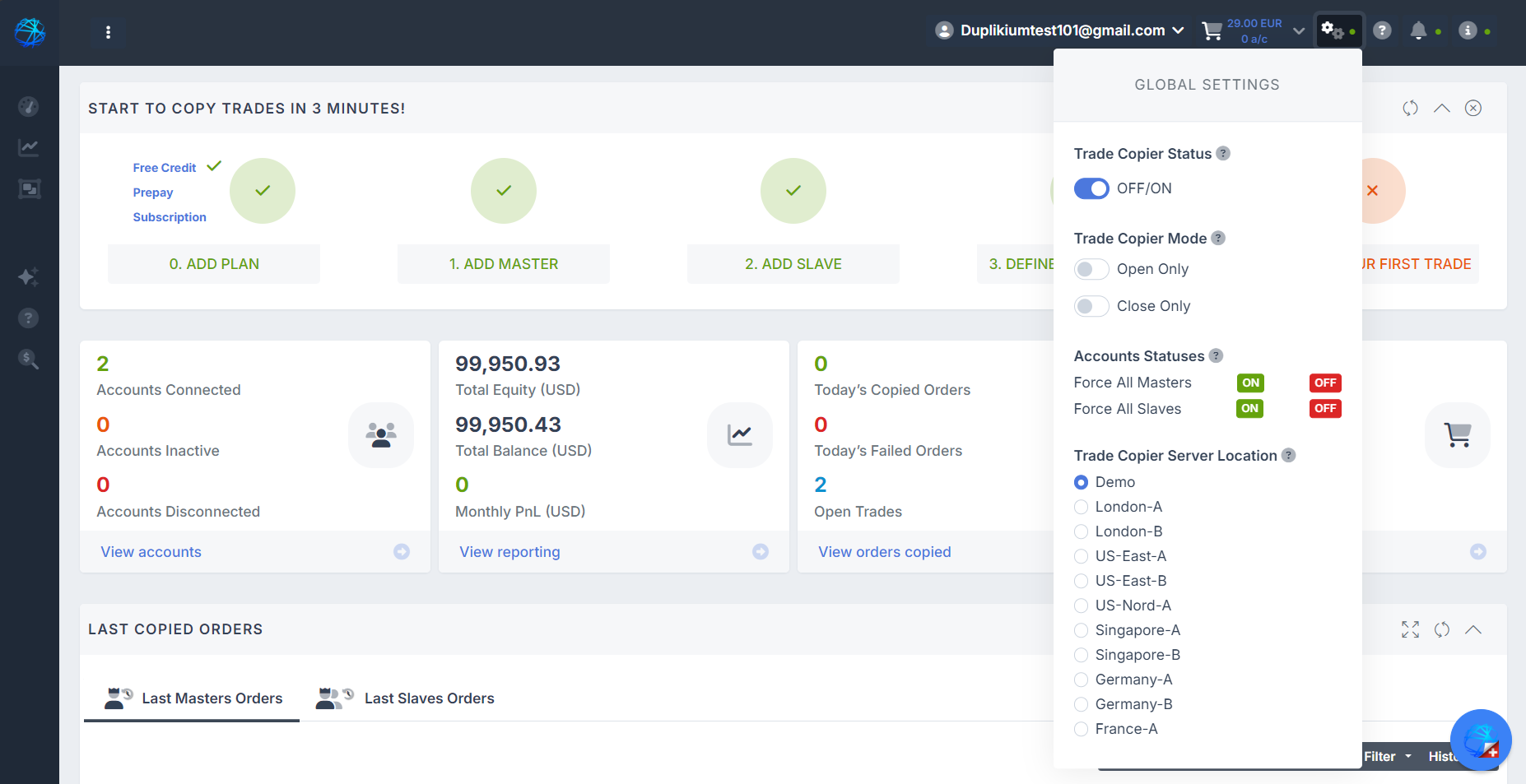Click the Prepay plan link

[153, 193]
